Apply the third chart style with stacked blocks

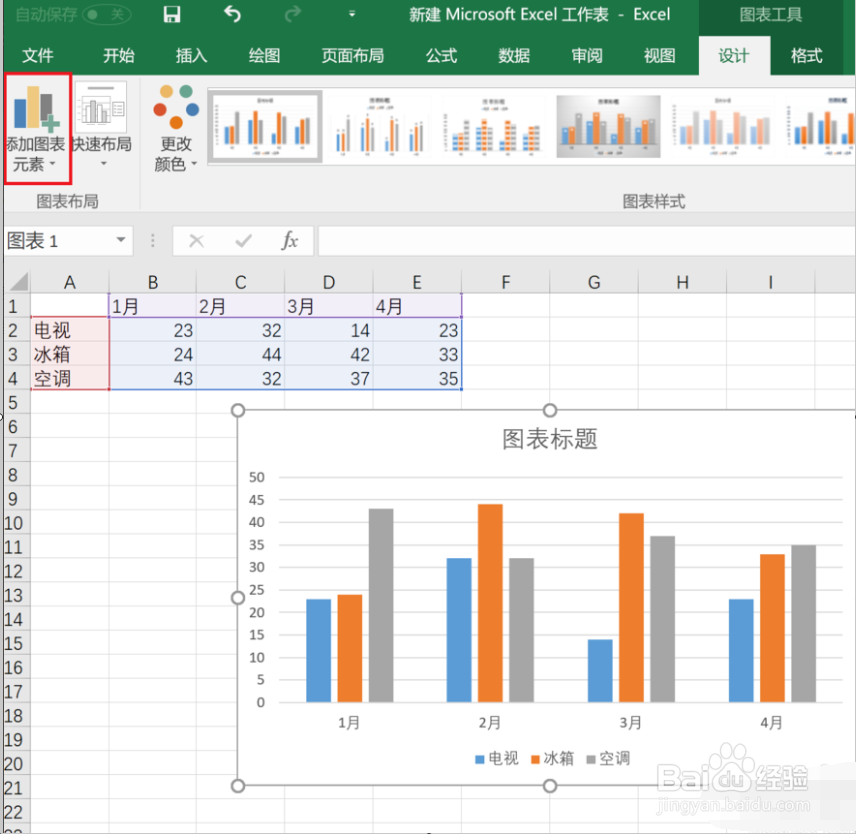pyautogui.click(x=493, y=127)
